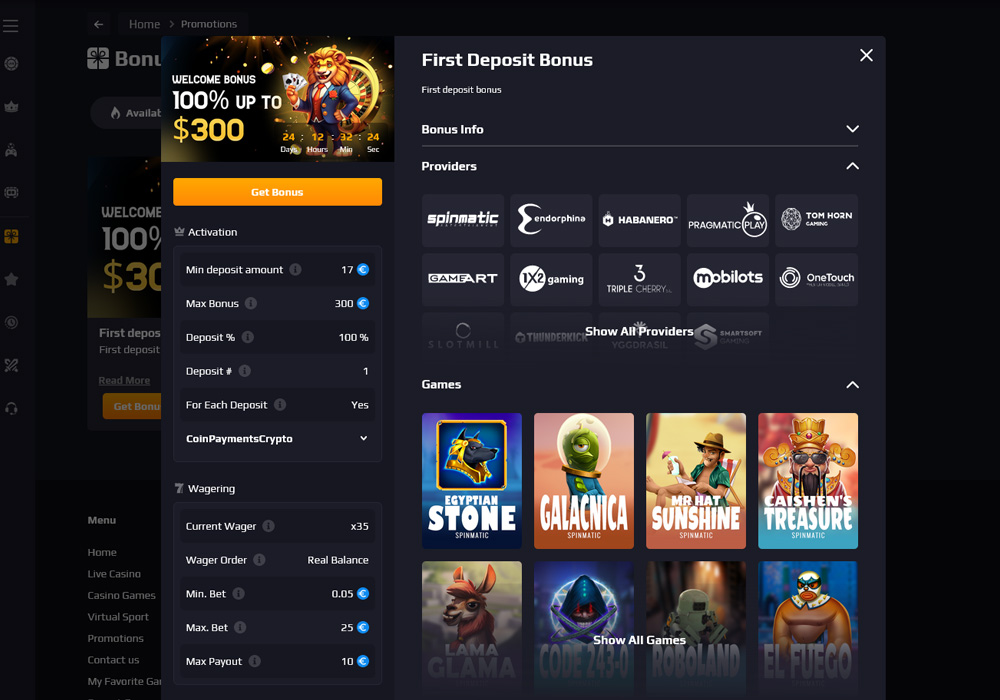The width and height of the screenshot is (1000, 700).
Task: Open the Caishen's Treasure game thumbnail
Action: [808, 481]
